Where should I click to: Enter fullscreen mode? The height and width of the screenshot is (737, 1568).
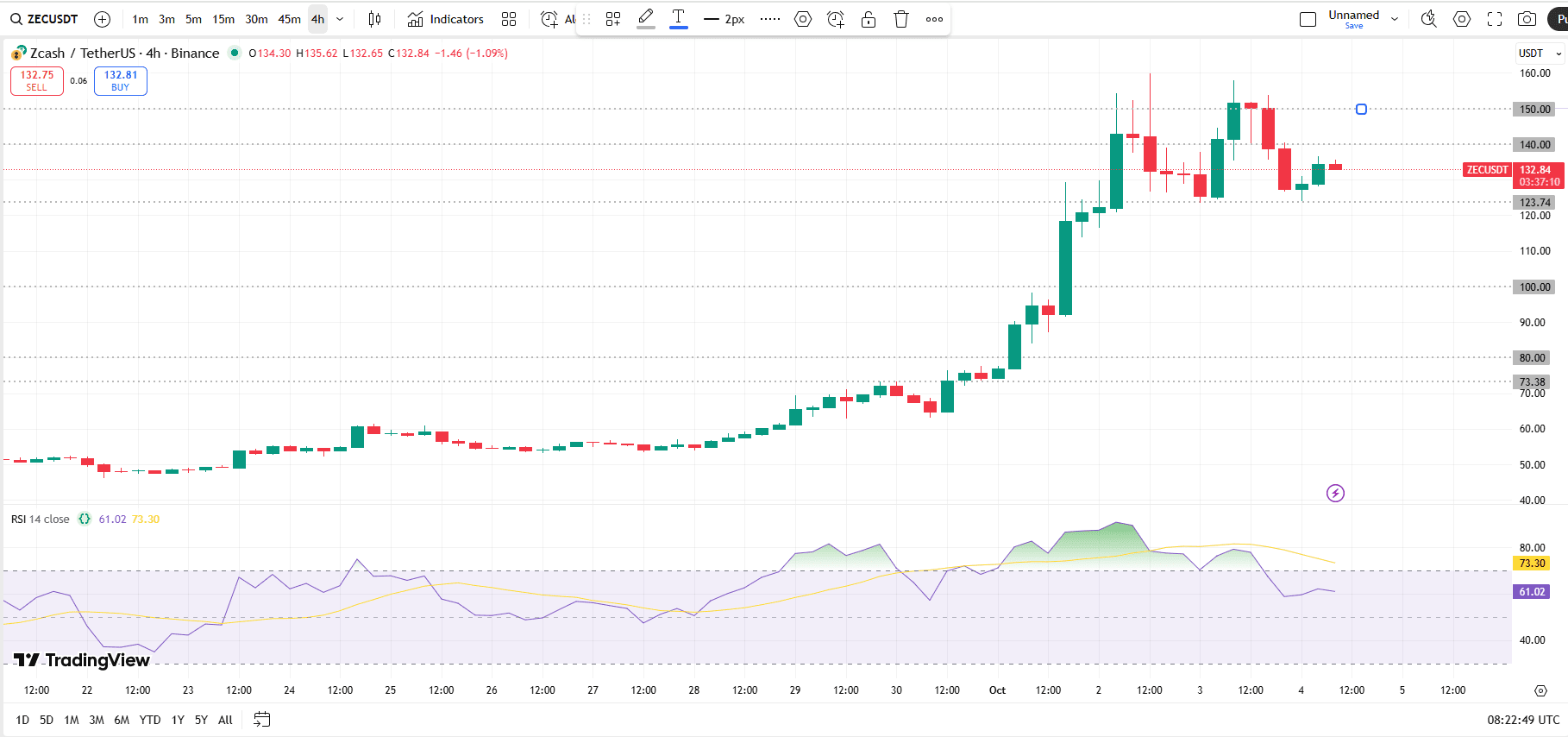click(x=1495, y=19)
